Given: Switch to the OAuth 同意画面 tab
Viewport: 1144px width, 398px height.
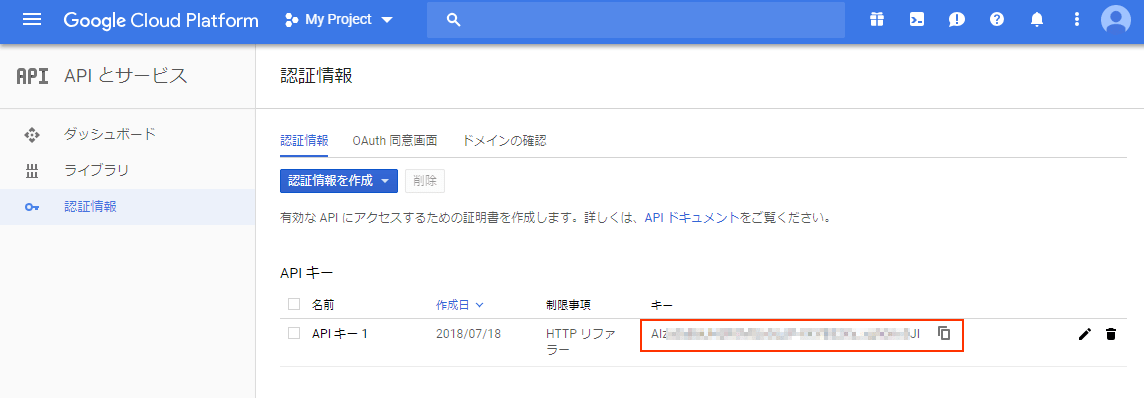Looking at the screenshot, I should click(x=395, y=141).
